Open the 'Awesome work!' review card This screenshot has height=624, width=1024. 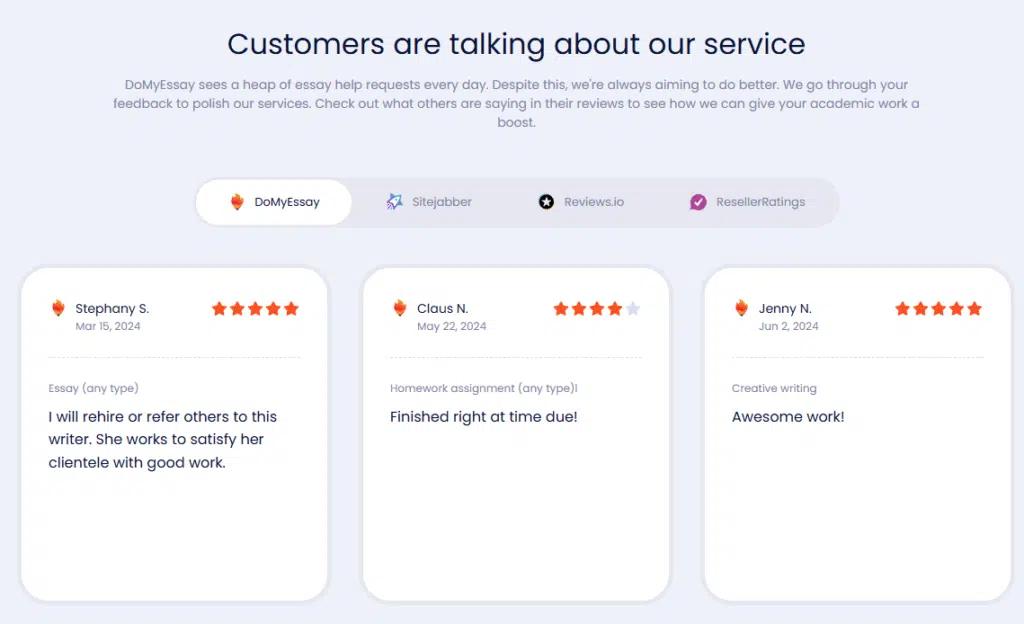click(857, 434)
